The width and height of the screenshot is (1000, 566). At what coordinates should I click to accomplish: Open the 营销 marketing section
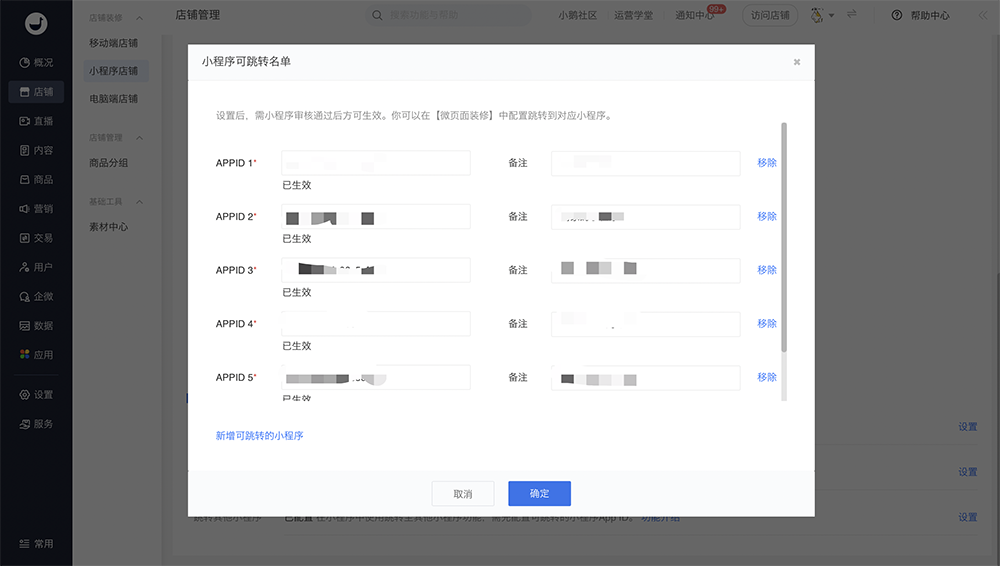[x=25, y=209]
